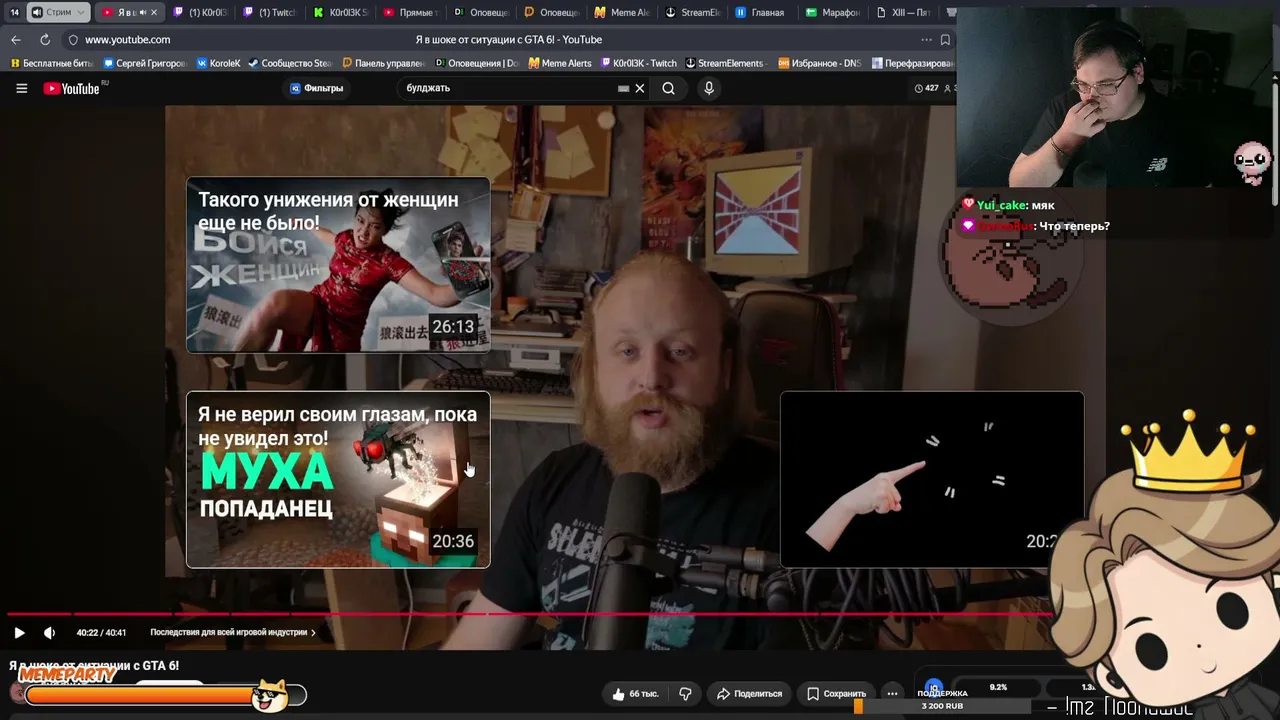The width and height of the screenshot is (1280, 720).
Task: Switch to the 'XIII — Пят' tab
Action: coord(901,12)
